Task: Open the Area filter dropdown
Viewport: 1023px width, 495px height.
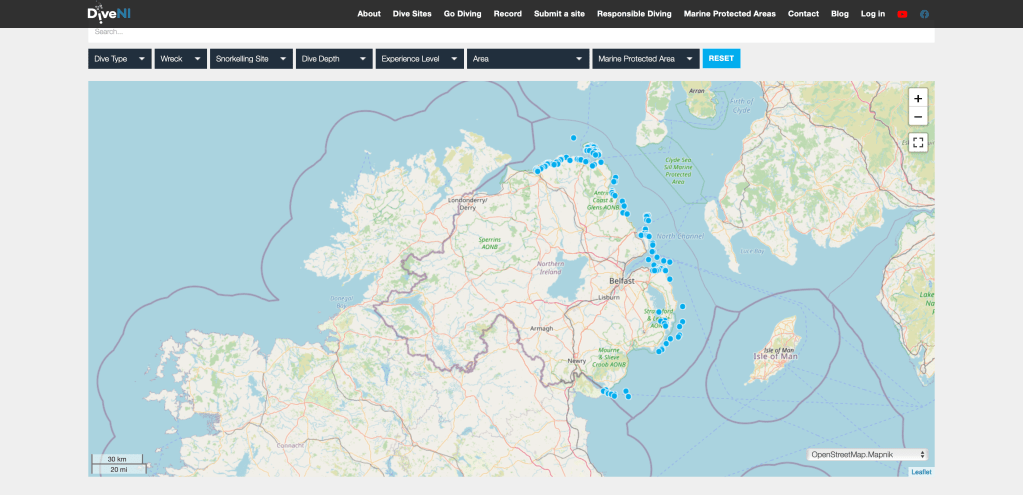Action: click(527, 59)
